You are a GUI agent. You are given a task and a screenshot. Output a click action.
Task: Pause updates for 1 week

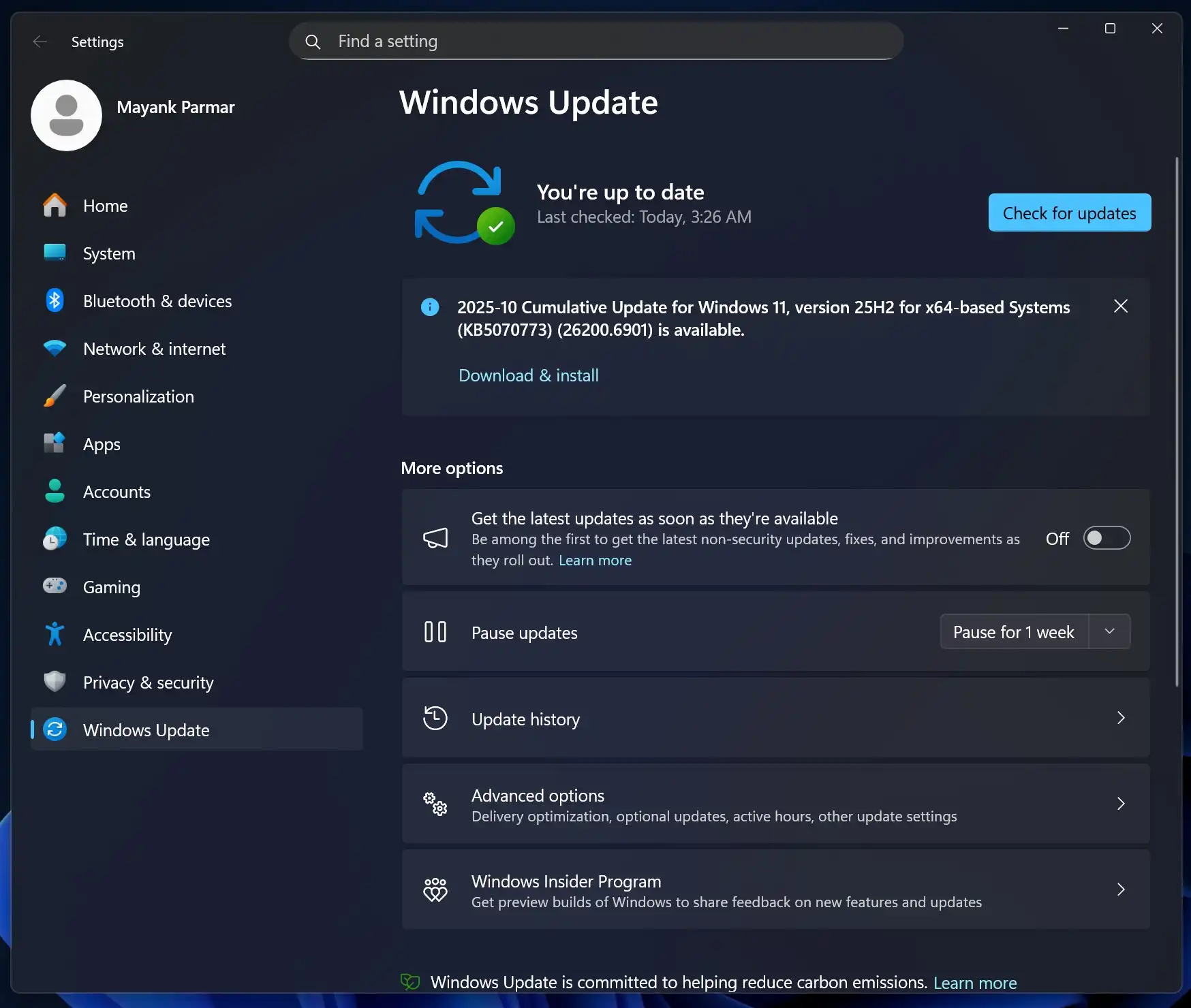[1013, 632]
